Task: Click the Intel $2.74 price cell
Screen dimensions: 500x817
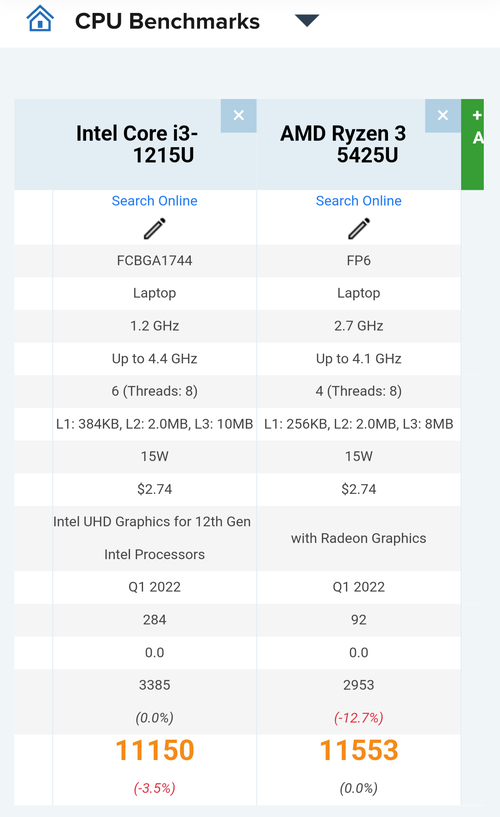Action: pos(155,489)
